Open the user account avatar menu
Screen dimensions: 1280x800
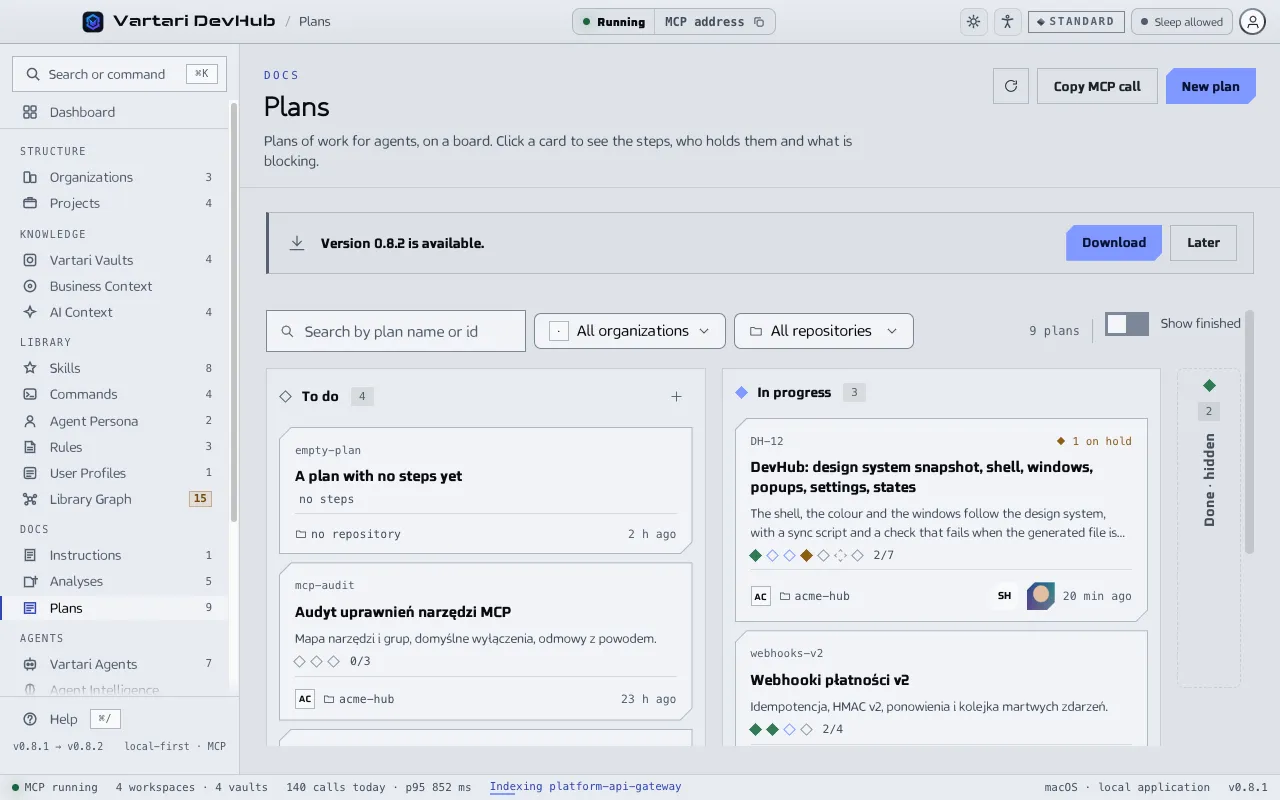(x=1252, y=21)
